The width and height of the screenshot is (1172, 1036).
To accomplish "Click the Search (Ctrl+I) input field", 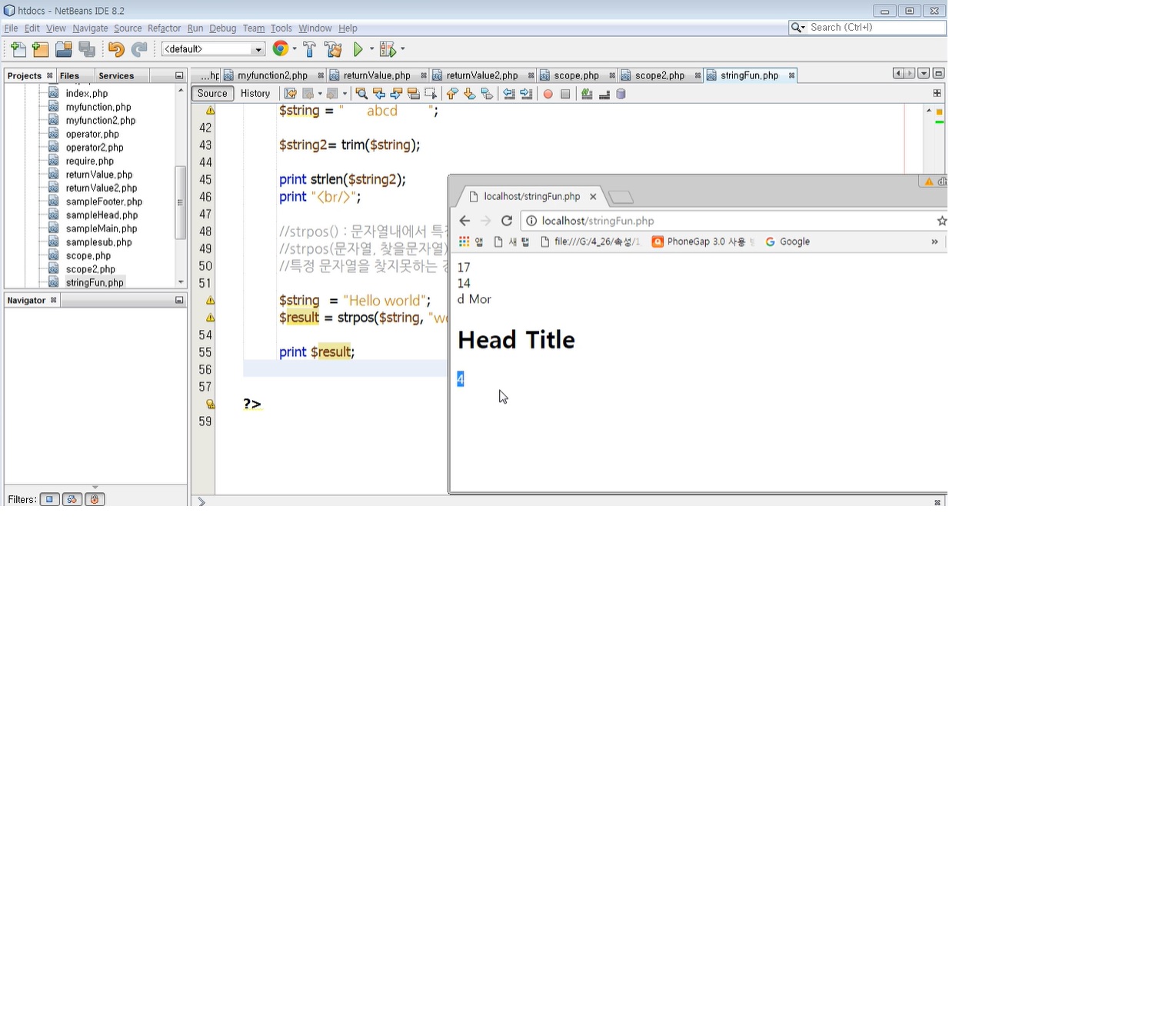I will point(875,28).
